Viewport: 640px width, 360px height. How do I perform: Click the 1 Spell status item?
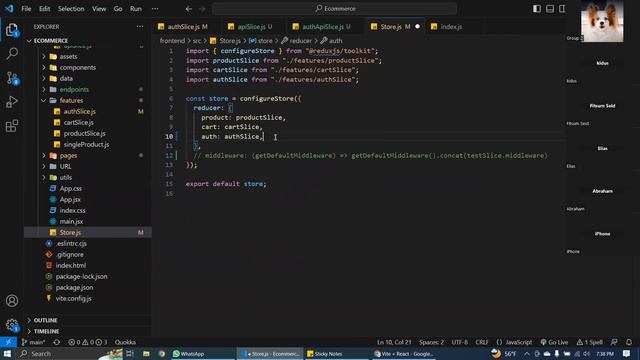click(589, 342)
